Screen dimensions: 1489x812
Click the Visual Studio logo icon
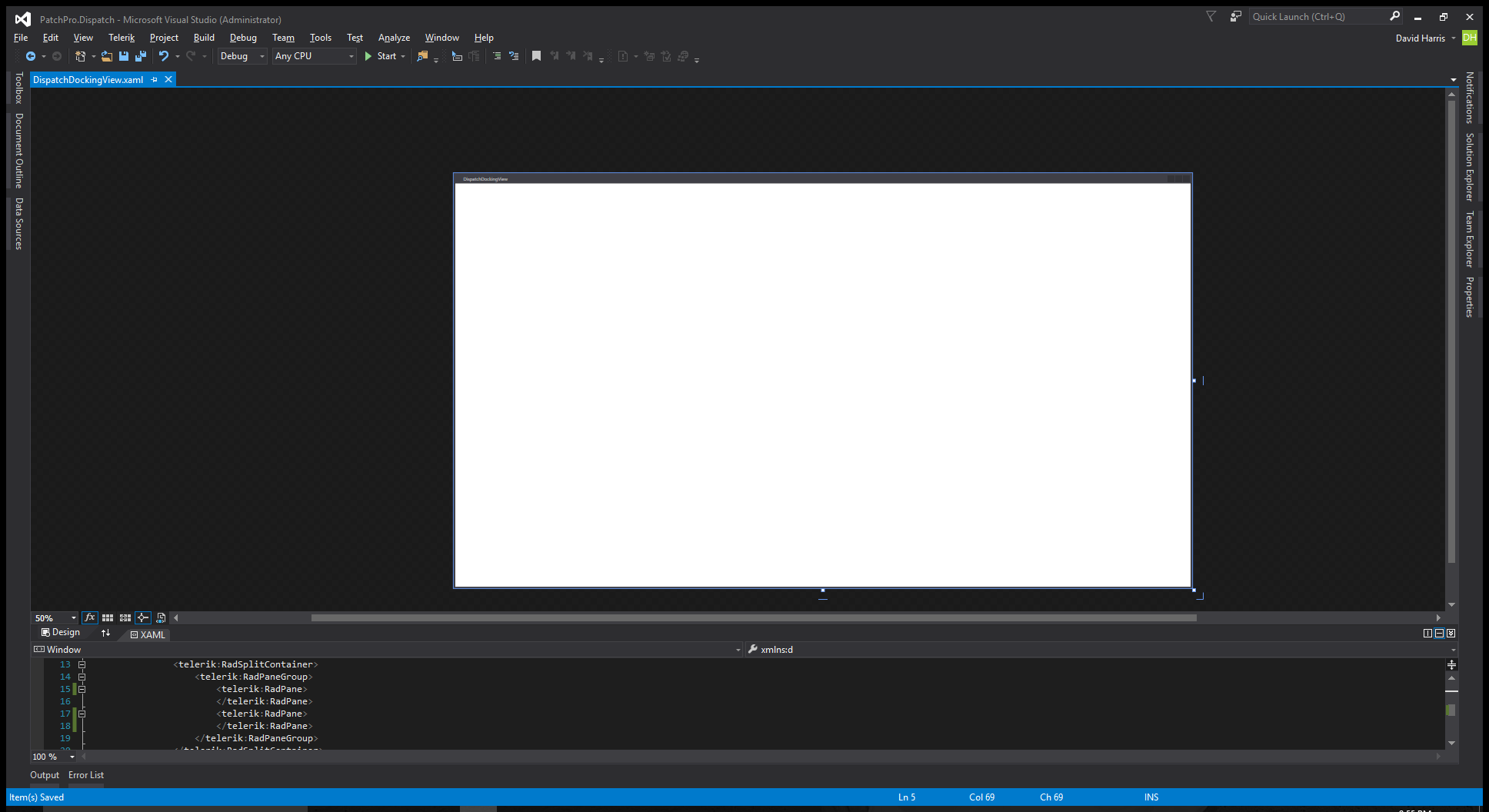tap(23, 19)
